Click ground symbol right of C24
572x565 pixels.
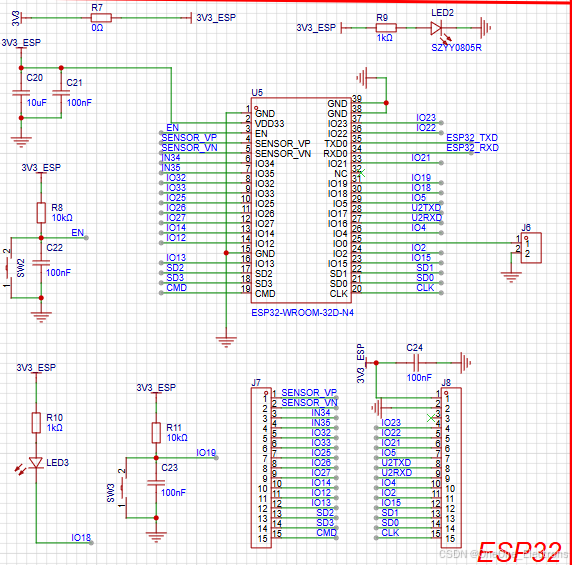(466, 363)
